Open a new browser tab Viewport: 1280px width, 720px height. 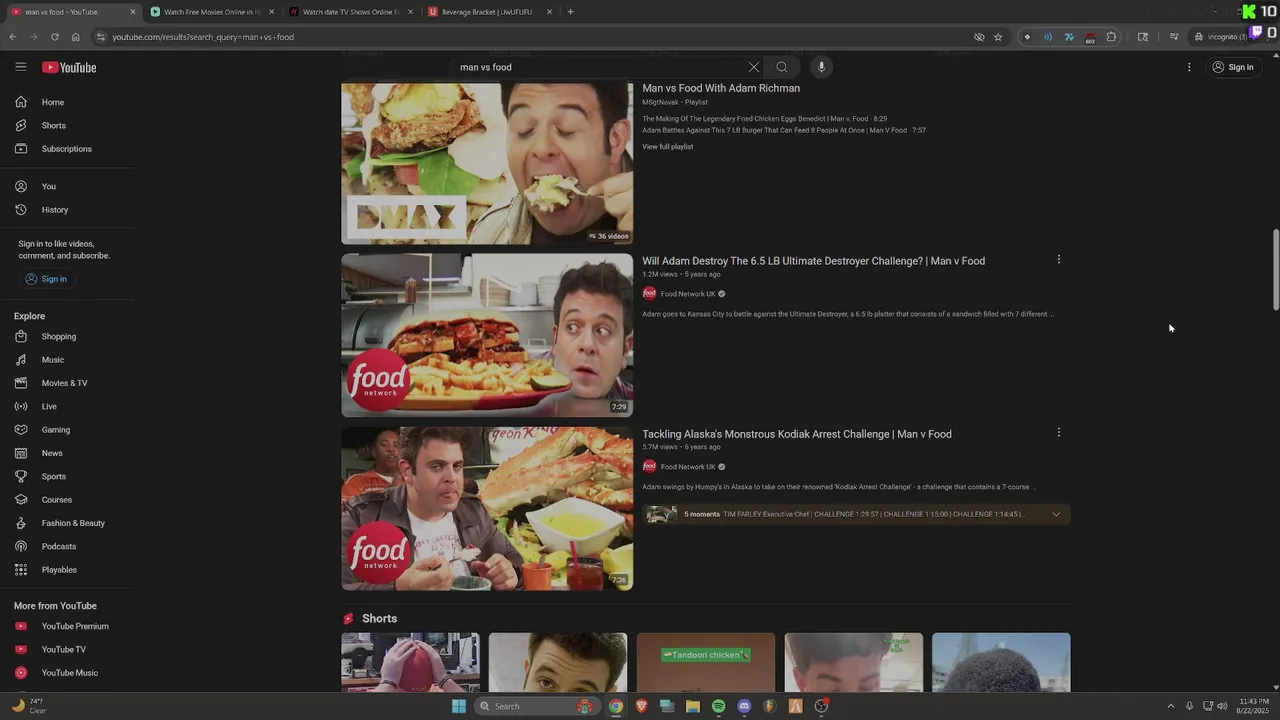[570, 12]
